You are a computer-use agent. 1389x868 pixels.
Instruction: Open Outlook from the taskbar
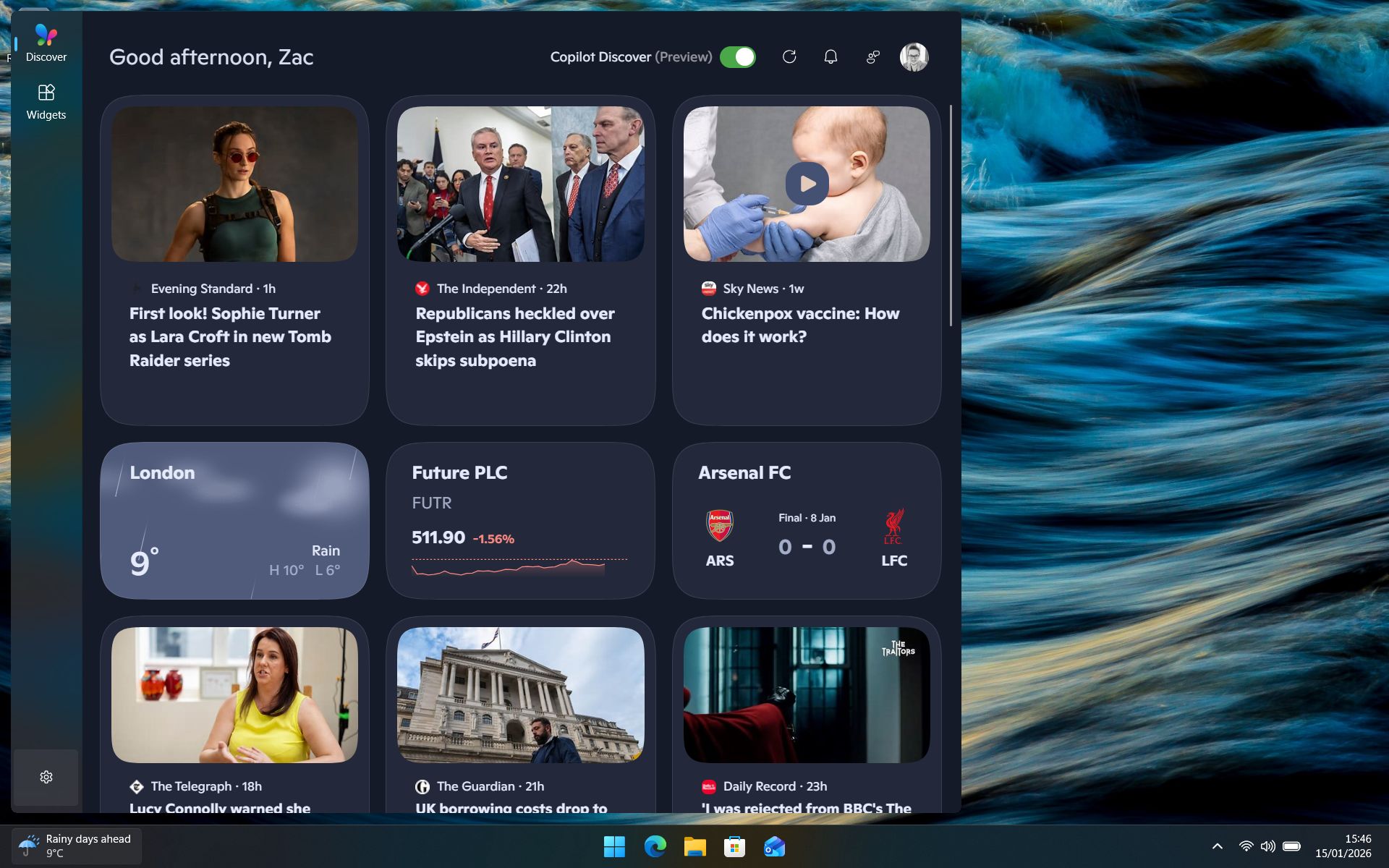[773, 846]
